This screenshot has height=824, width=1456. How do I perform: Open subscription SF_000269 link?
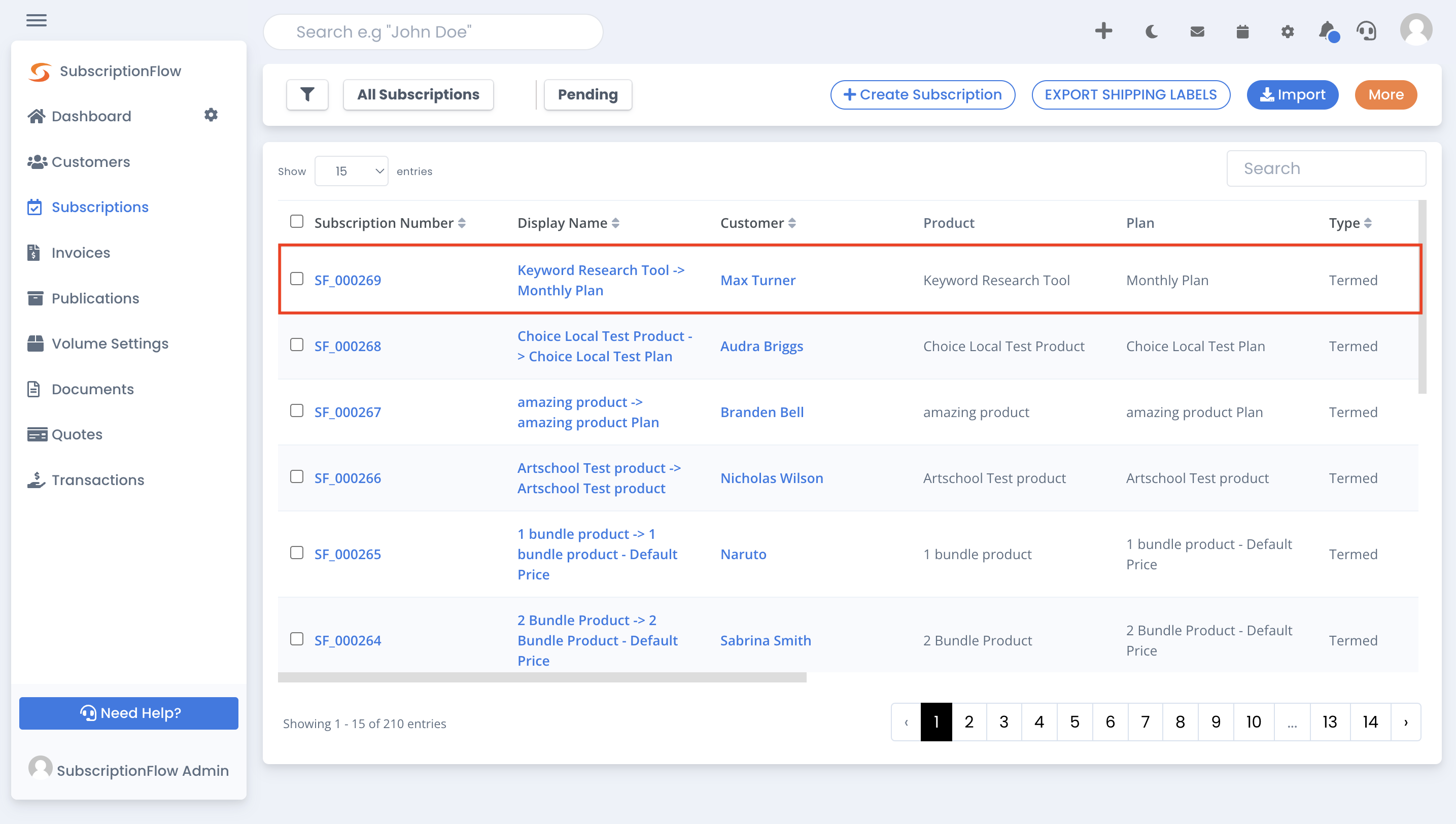[348, 280]
